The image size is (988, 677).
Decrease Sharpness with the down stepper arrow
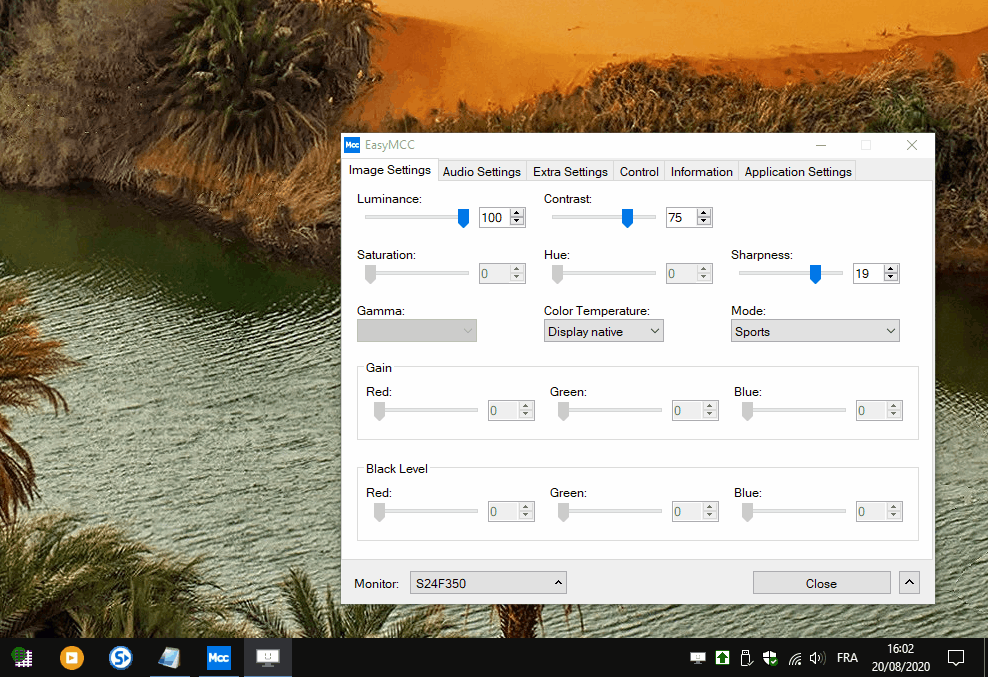(890, 278)
